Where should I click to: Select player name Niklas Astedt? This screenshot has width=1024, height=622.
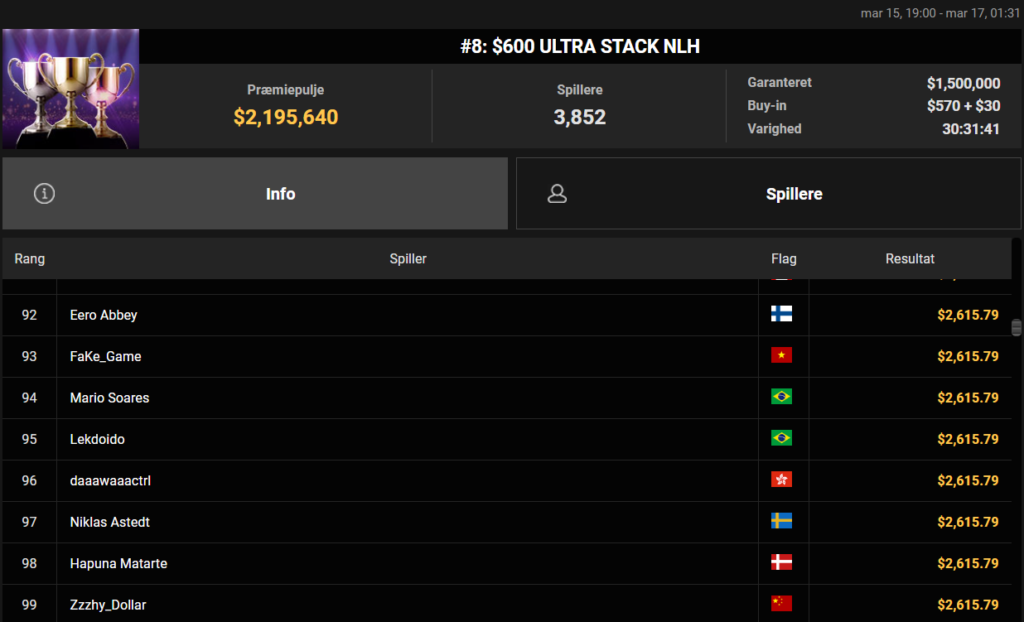(x=110, y=522)
